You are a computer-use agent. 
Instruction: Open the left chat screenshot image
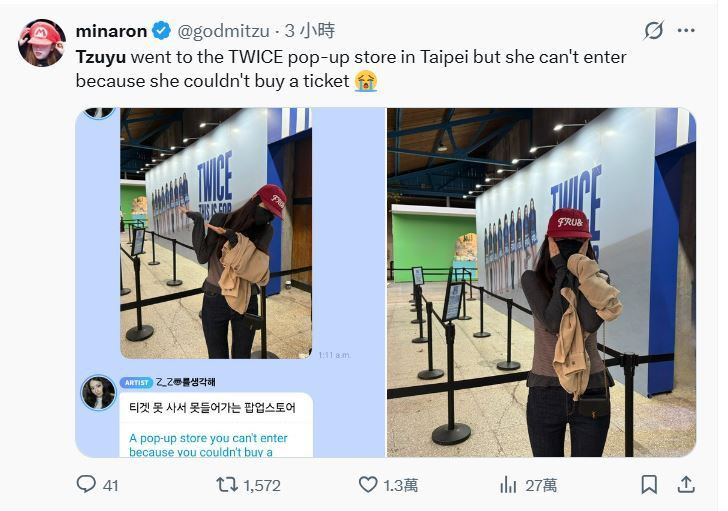pyautogui.click(x=230, y=282)
